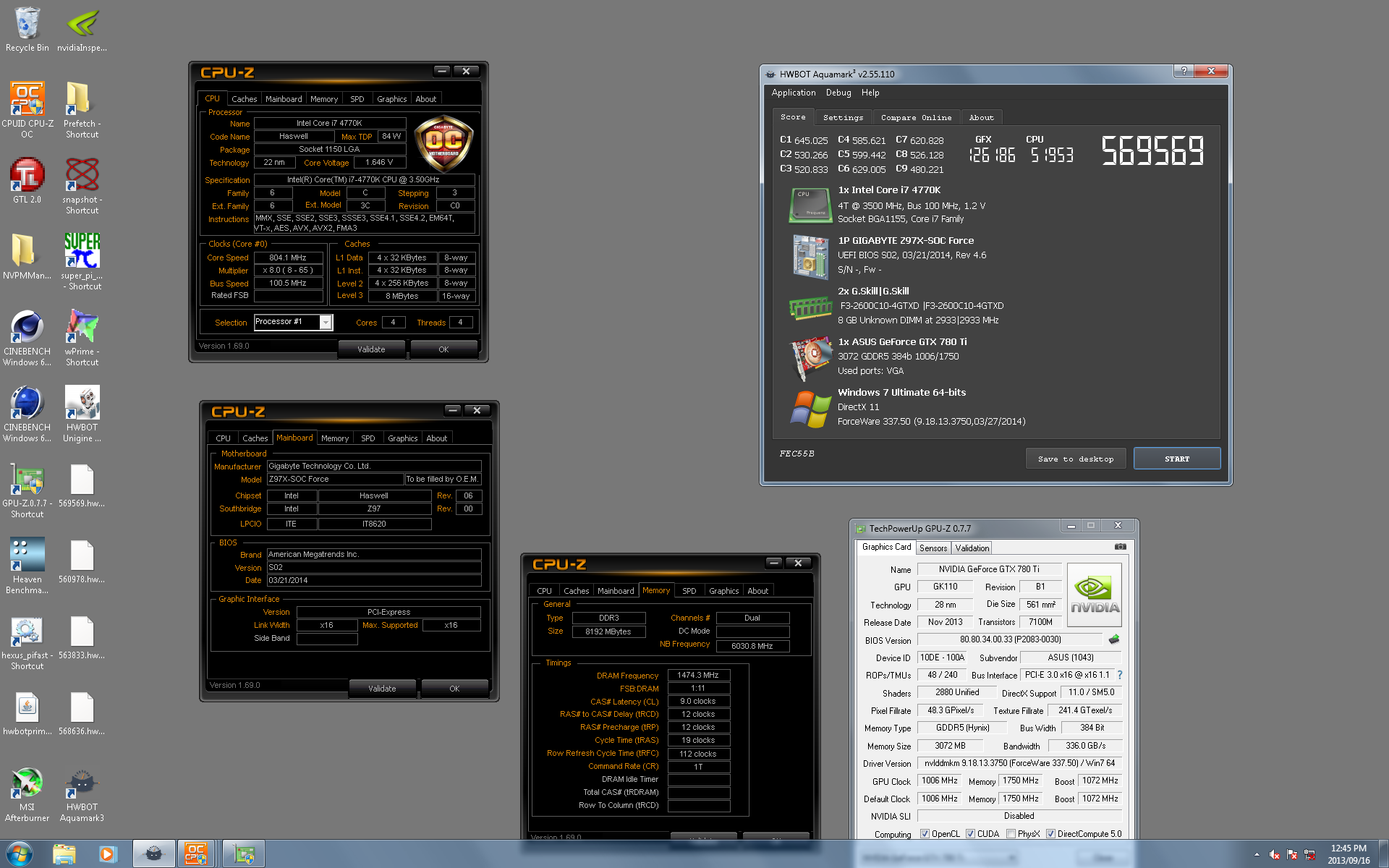
Task: Select the 568636.hw... file on the desktop
Action: pos(82,712)
